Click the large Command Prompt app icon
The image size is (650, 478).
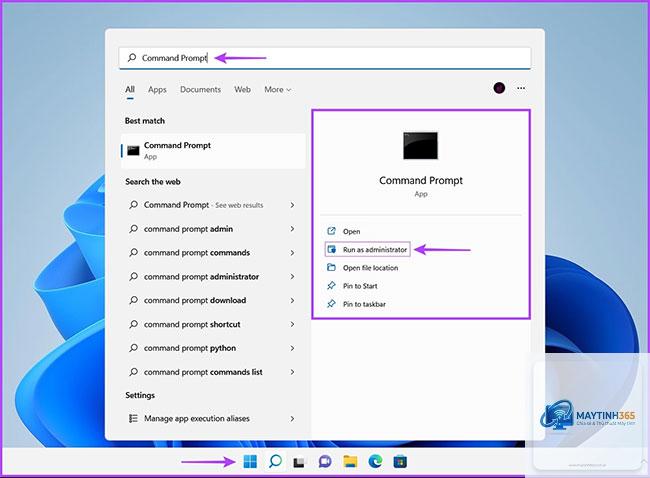420,146
